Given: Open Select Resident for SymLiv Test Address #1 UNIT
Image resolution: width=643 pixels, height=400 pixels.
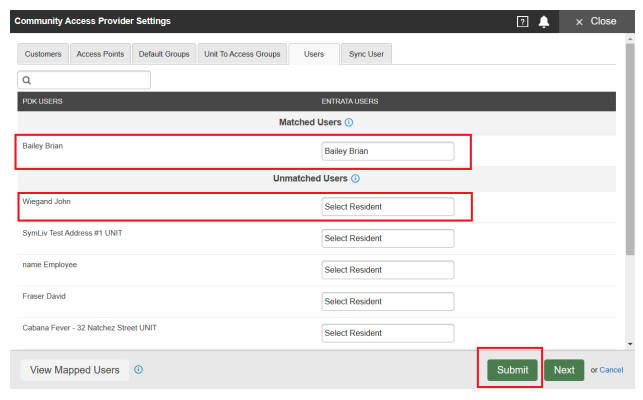Looking at the screenshot, I should [x=388, y=238].
